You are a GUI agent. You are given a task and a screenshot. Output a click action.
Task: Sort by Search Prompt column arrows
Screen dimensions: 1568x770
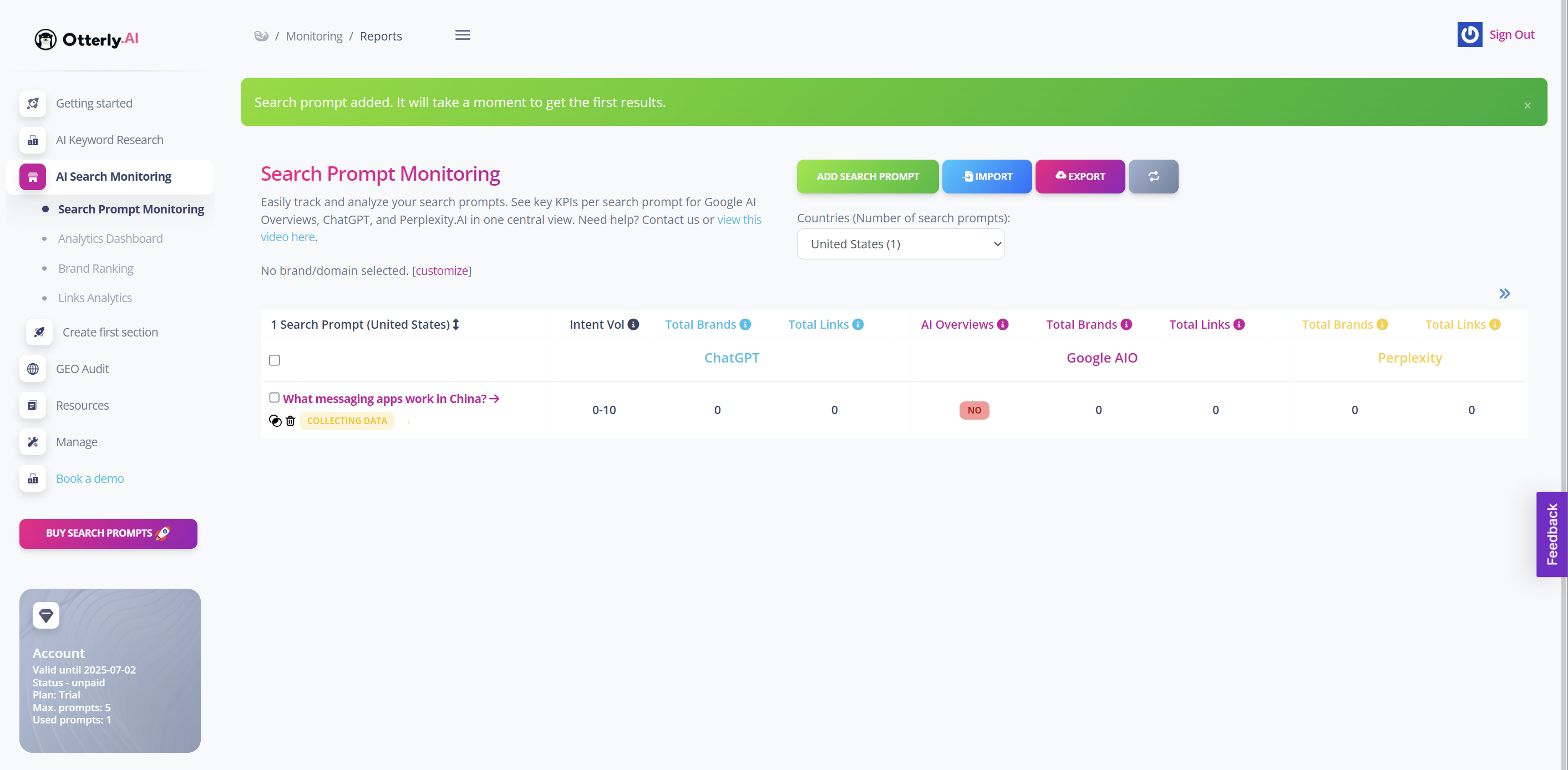point(456,325)
